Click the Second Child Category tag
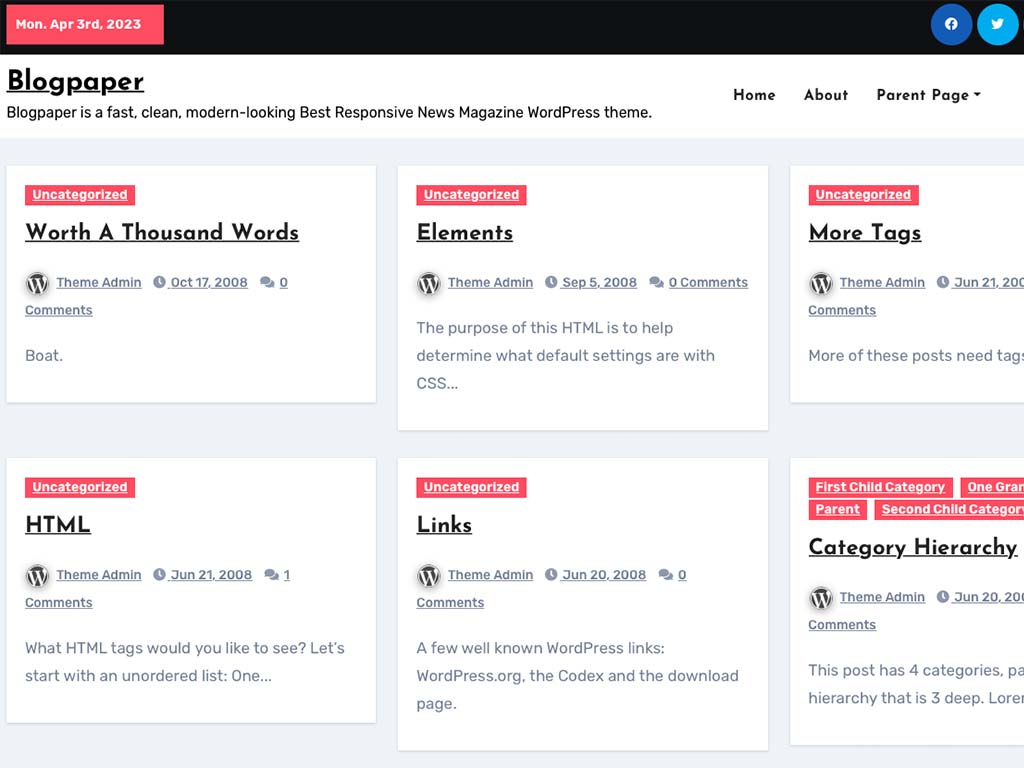Viewport: 1024px width, 768px height. pyautogui.click(x=950, y=509)
